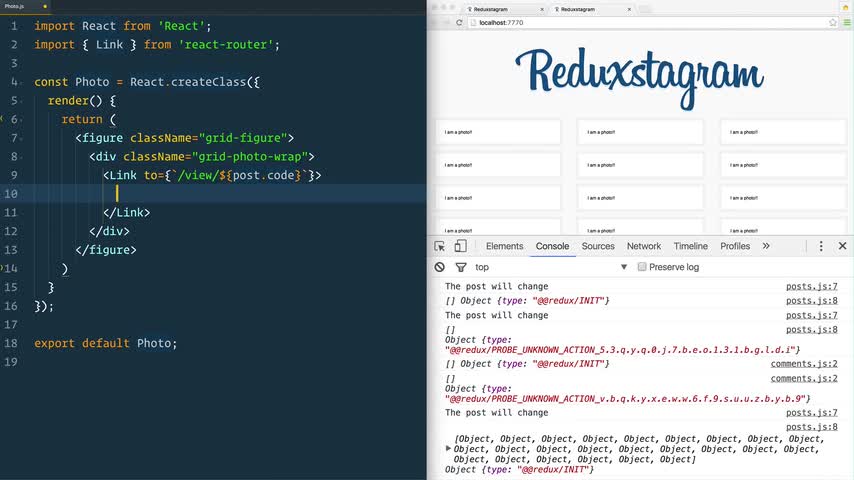
Task: Click the first 'The post will change' log
Action: [x=497, y=287]
